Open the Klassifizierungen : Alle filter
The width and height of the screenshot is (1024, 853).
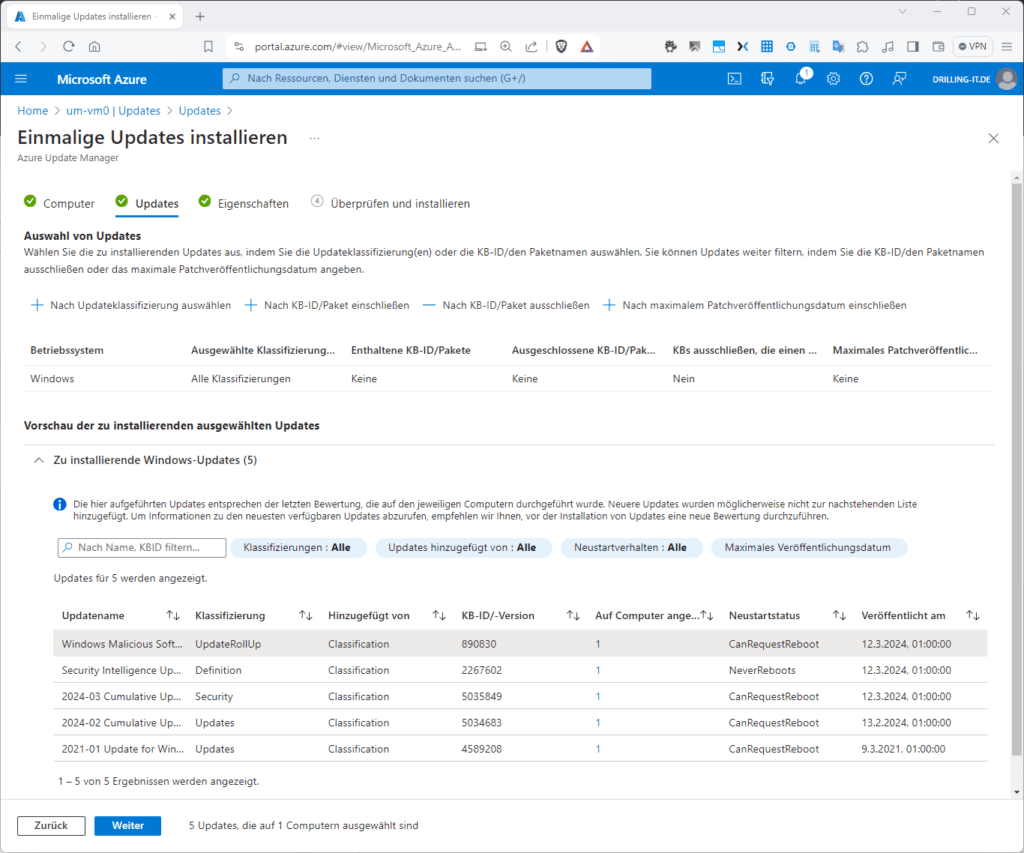point(297,547)
